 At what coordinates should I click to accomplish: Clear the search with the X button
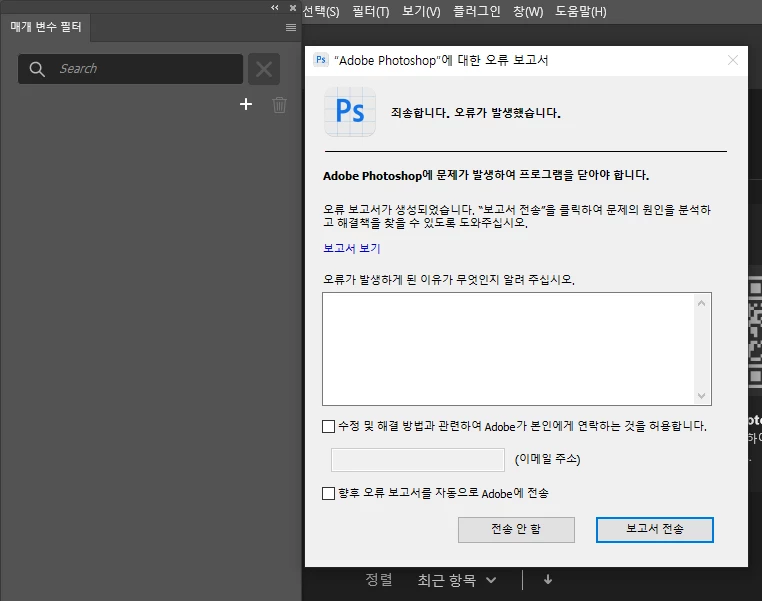pyautogui.click(x=264, y=69)
